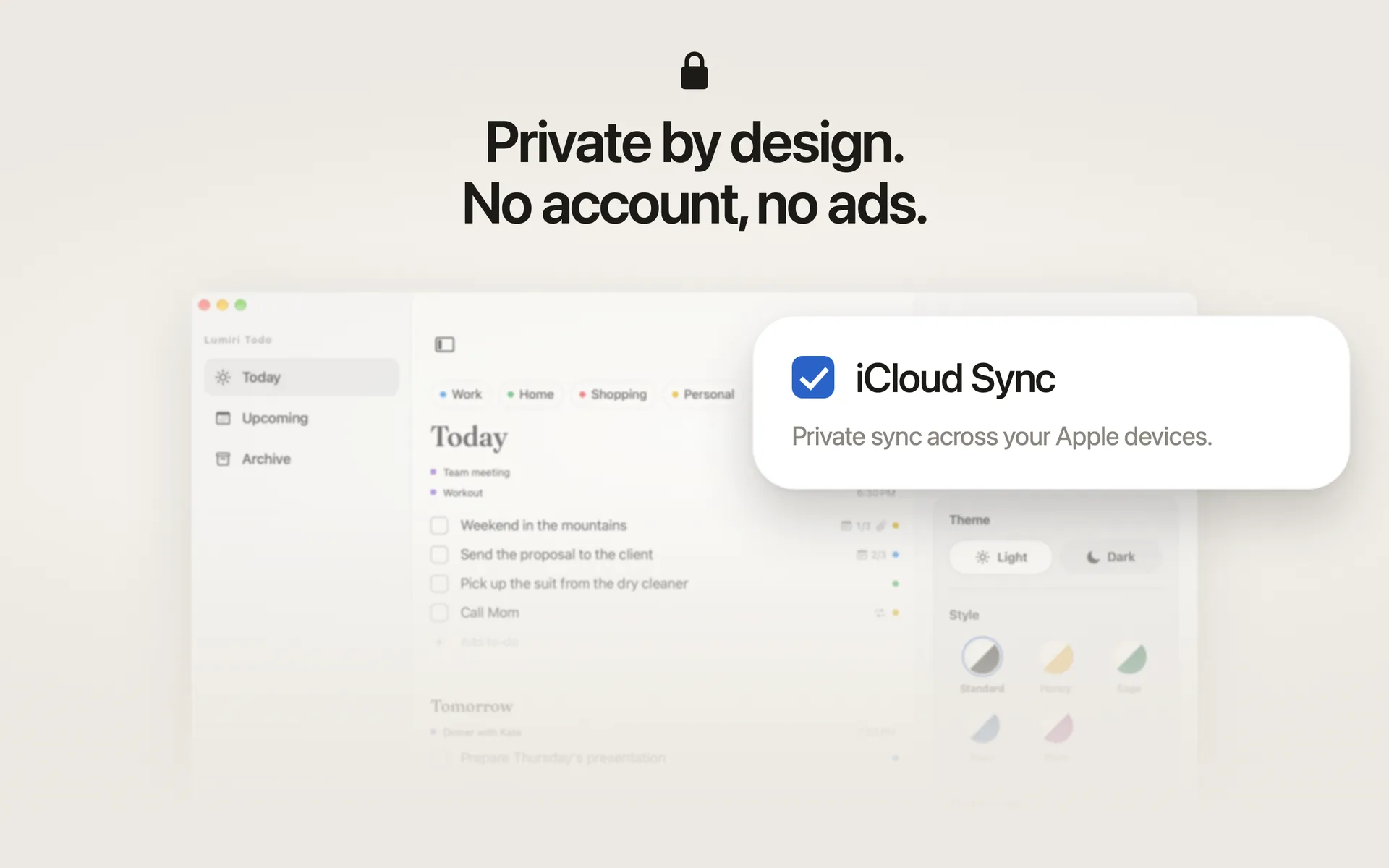Choose the blue style swatch
The image size is (1389, 868).
point(983,728)
